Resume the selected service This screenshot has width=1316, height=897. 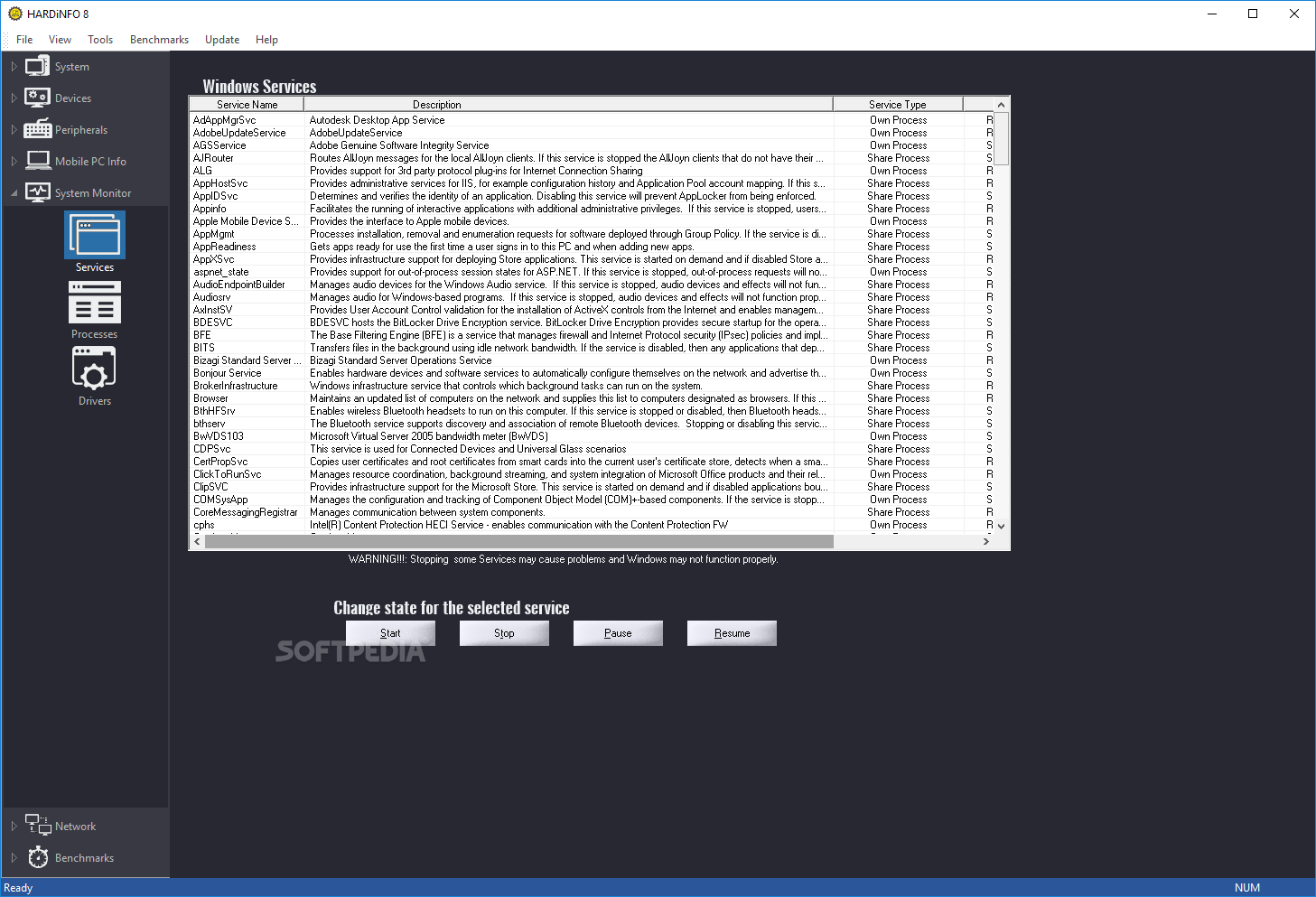click(x=732, y=633)
